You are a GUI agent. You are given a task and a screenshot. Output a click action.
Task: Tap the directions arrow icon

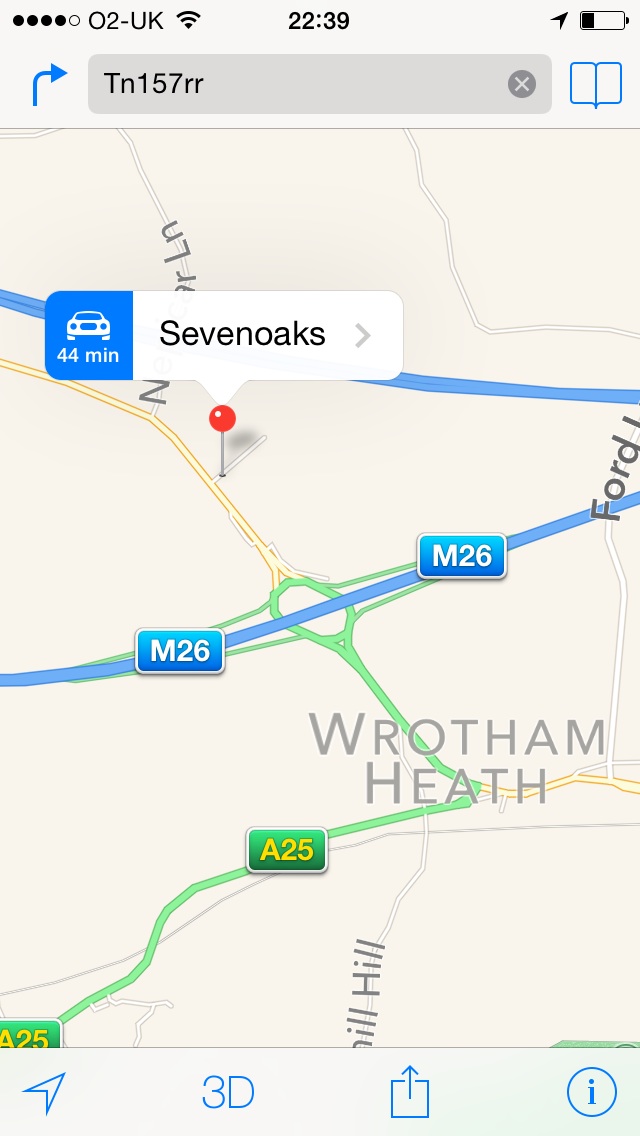[x=49, y=85]
